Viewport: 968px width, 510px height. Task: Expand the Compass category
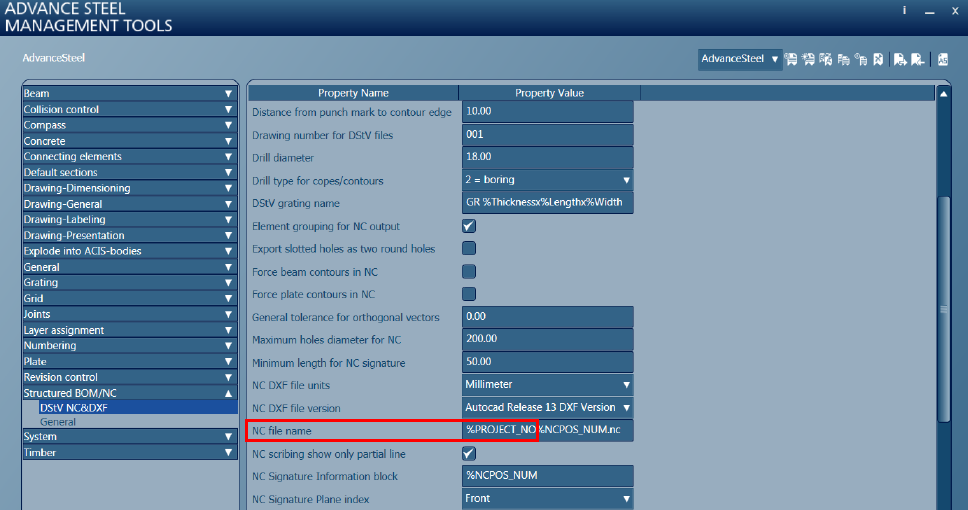pos(130,125)
